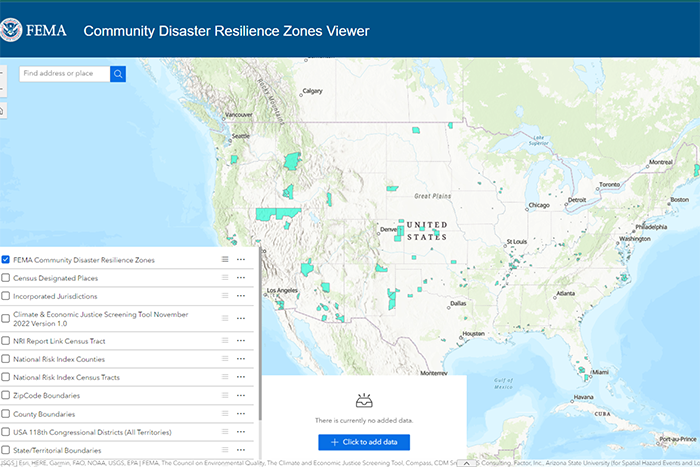Click legend icon for ZipCode Boundaries layer
This screenshot has height=467, width=700.
coord(225,396)
